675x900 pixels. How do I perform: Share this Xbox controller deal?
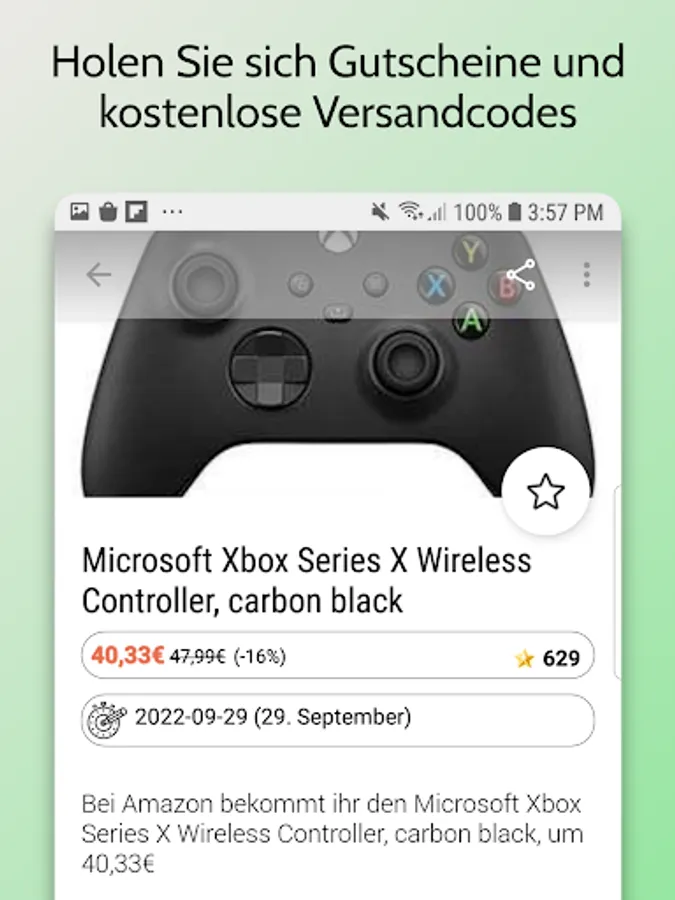point(521,275)
